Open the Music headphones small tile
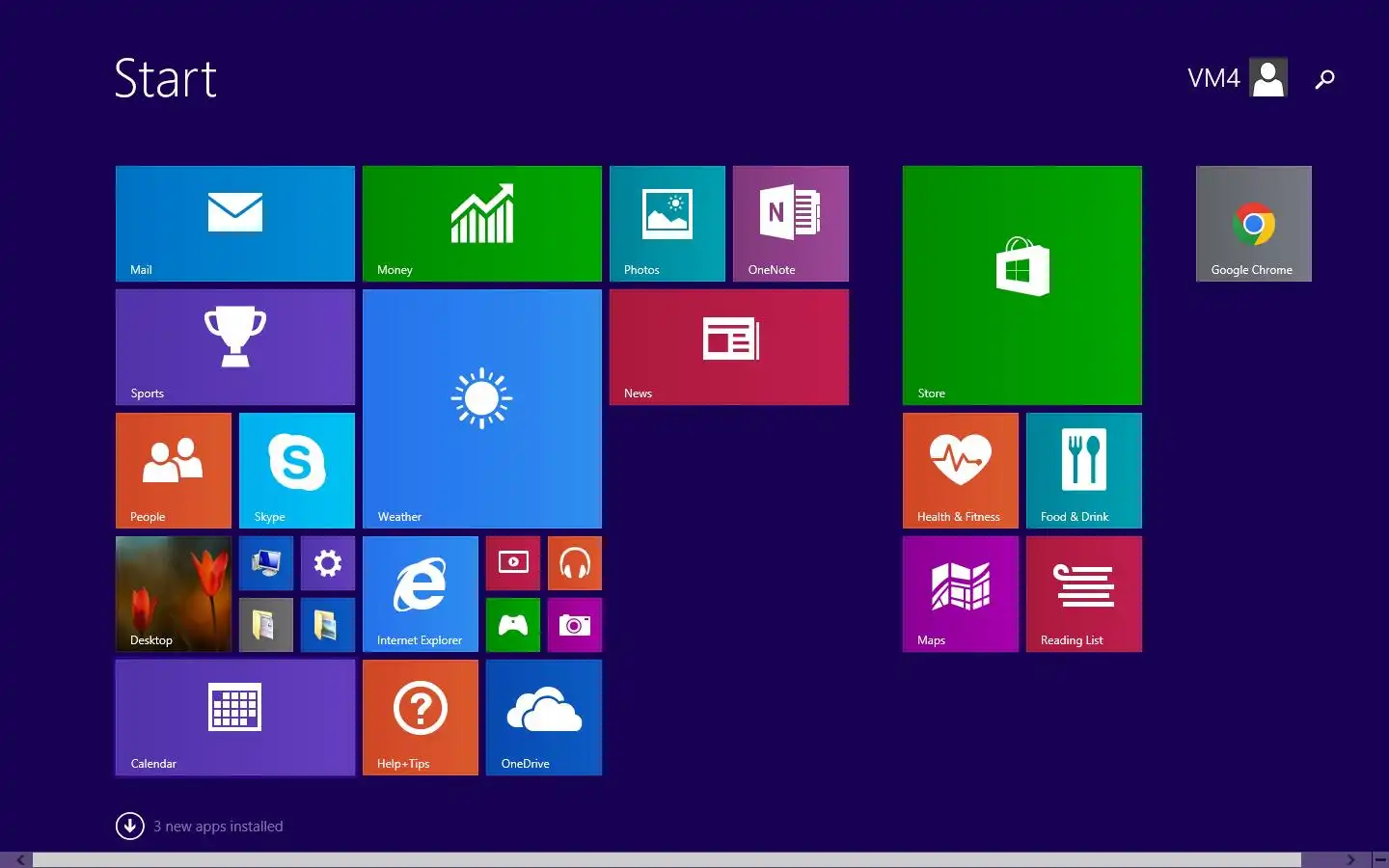 (x=575, y=563)
